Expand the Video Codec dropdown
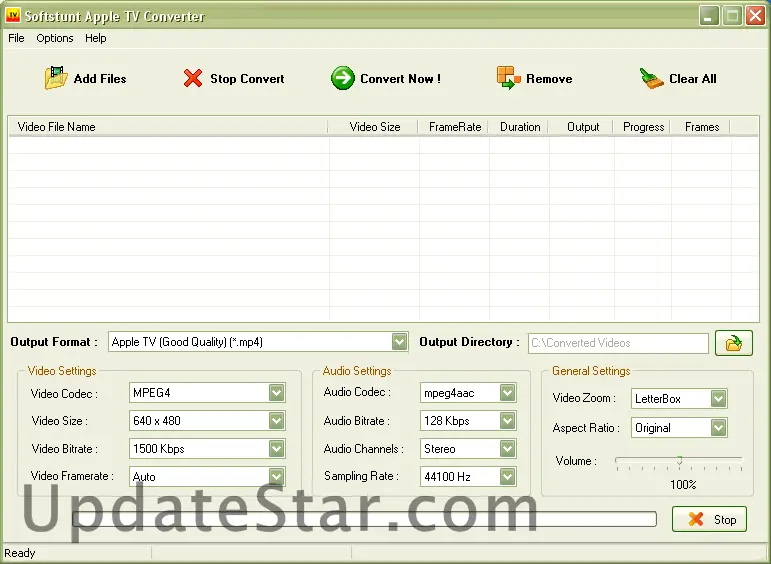This screenshot has height=564, width=771. point(276,393)
